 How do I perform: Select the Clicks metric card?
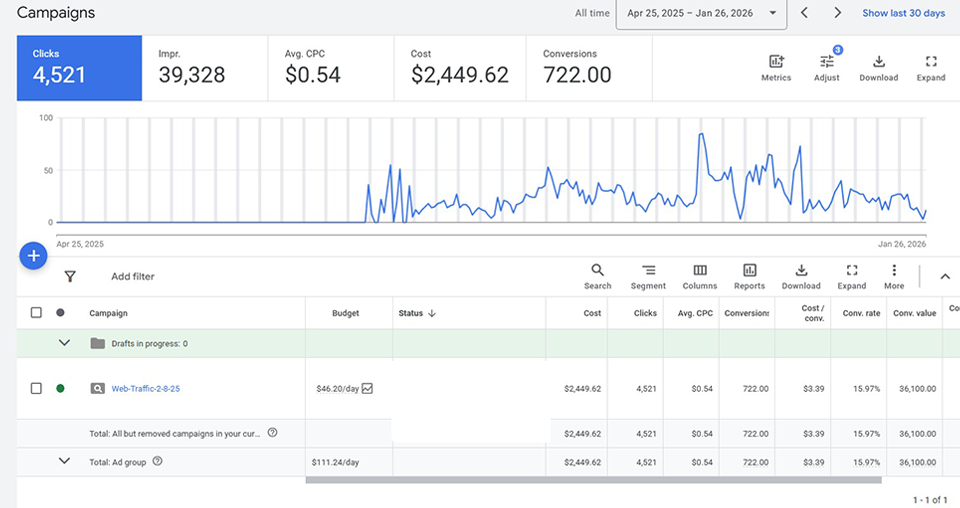[80, 68]
